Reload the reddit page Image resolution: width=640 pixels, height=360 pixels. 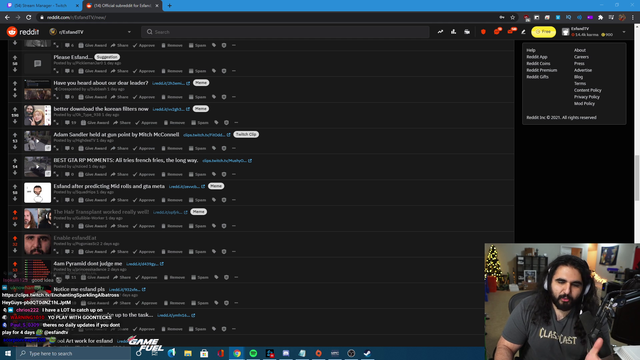pyautogui.click(x=29, y=18)
